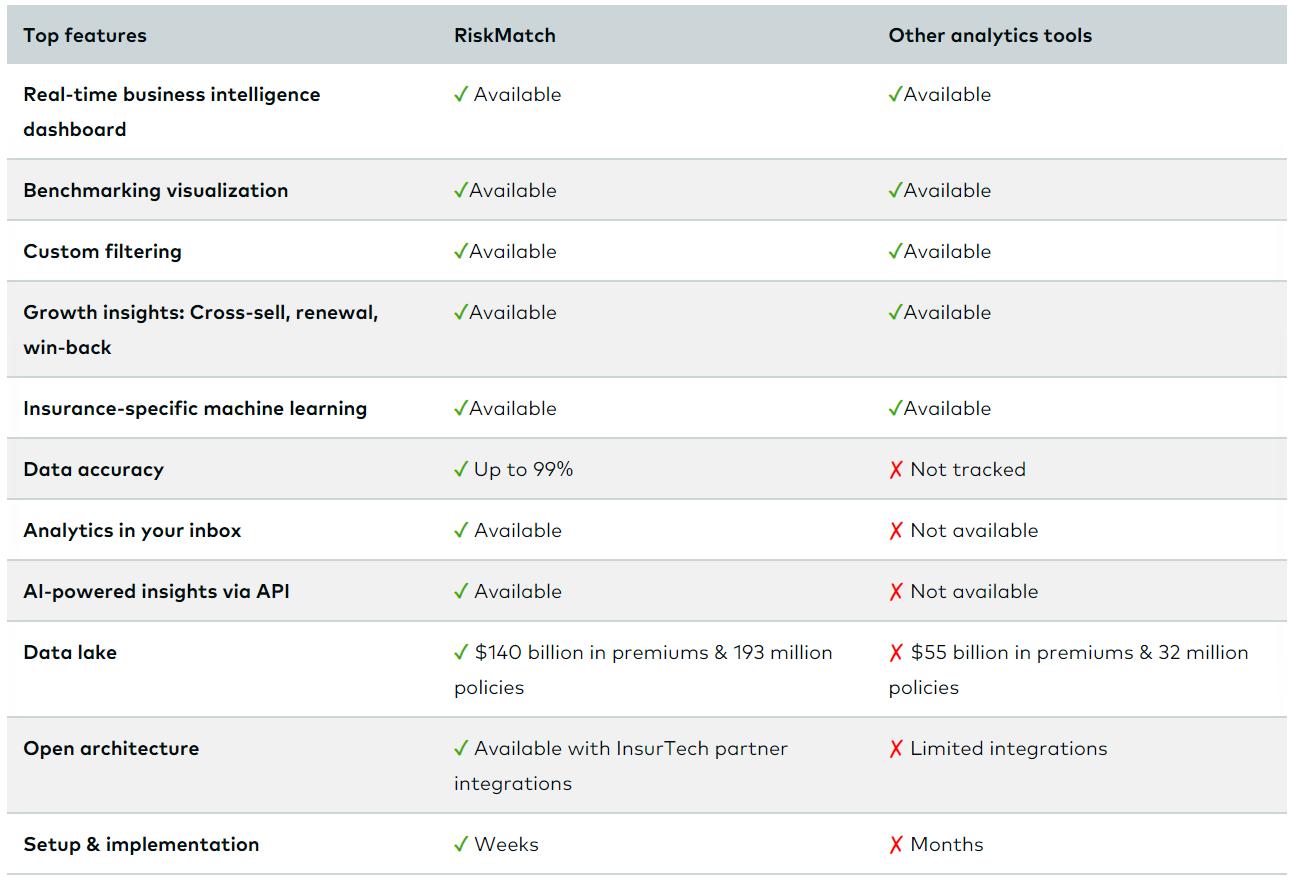Viewport: 1294px width, 877px height.
Task: Click the 'RiskMatch' column header
Action: pyautogui.click(x=505, y=36)
